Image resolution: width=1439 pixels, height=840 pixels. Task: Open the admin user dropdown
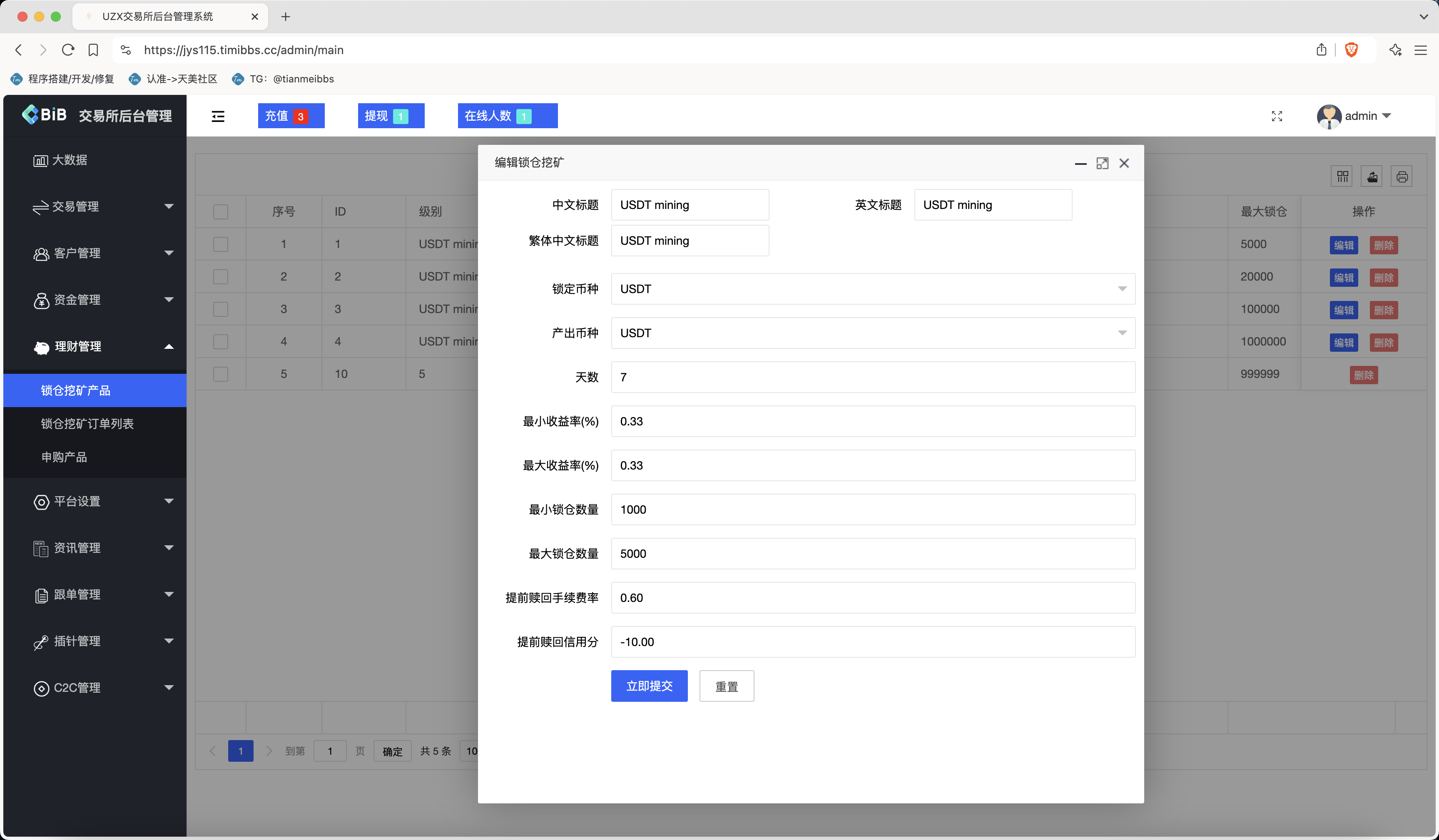coord(1360,116)
